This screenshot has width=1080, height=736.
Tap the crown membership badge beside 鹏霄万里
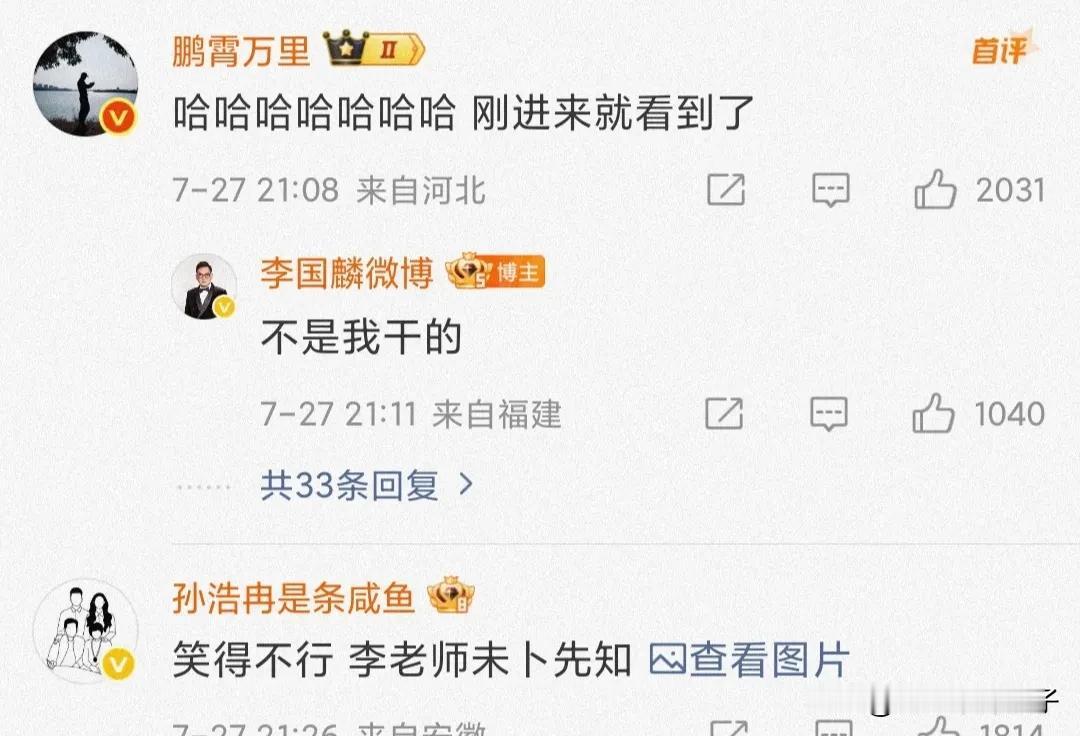pyautogui.click(x=375, y=49)
